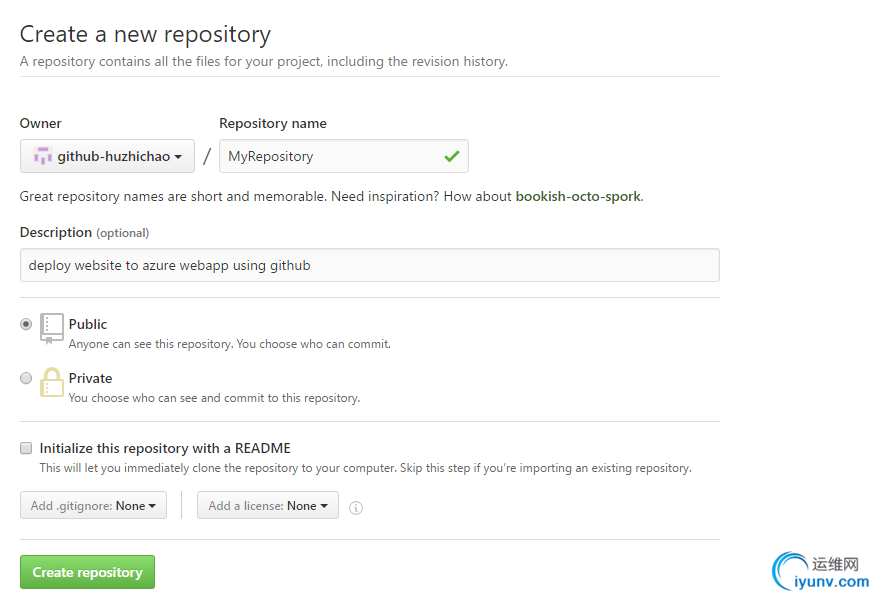Viewport: 875px width, 598px height.
Task: Click the Private option label
Action: tap(90, 378)
